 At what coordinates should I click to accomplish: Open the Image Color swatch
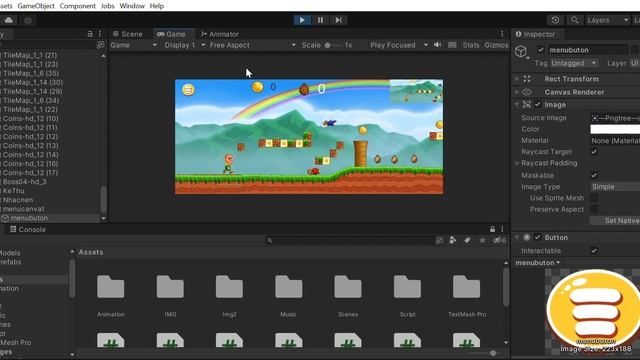click(615, 129)
